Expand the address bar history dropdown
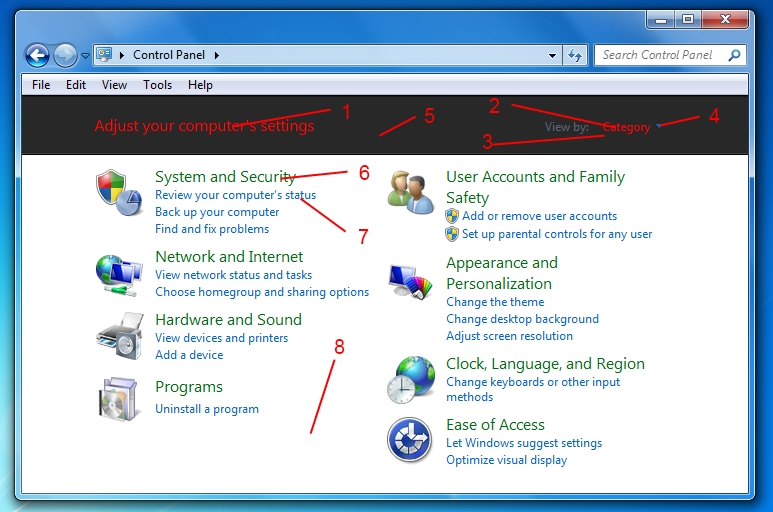 pos(553,56)
